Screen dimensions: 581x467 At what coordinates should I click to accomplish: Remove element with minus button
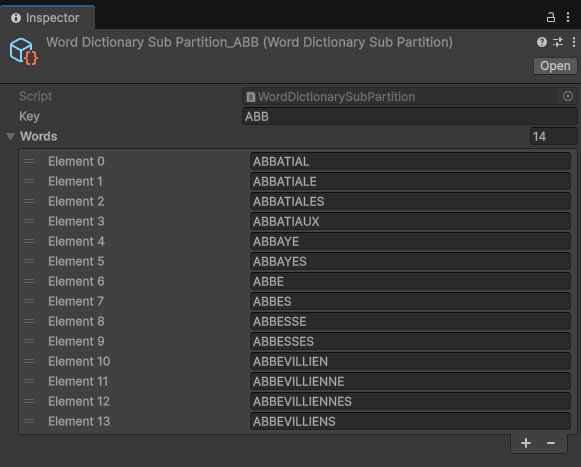click(551, 443)
